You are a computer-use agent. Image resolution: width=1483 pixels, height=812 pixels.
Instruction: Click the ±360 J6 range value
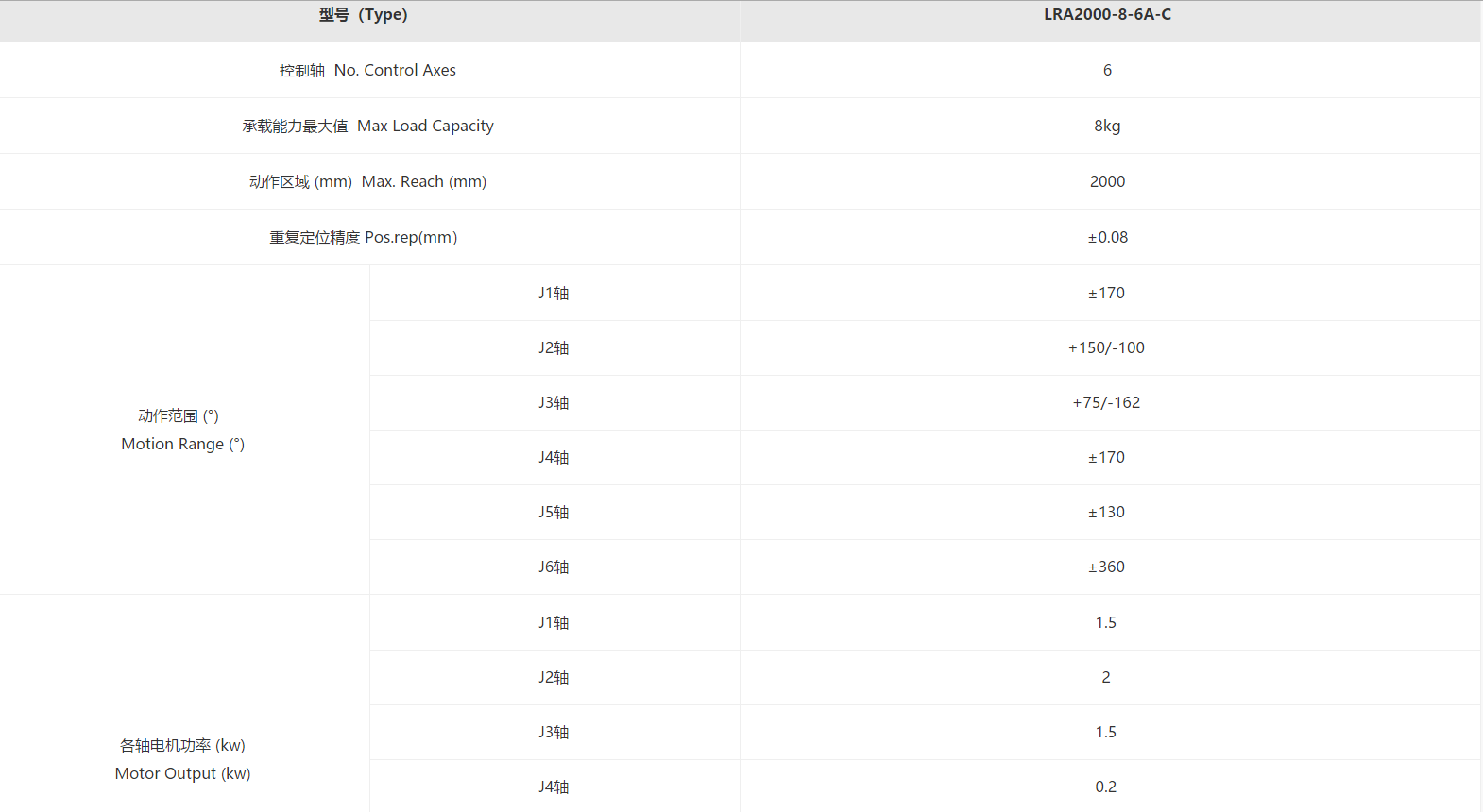pos(1106,567)
